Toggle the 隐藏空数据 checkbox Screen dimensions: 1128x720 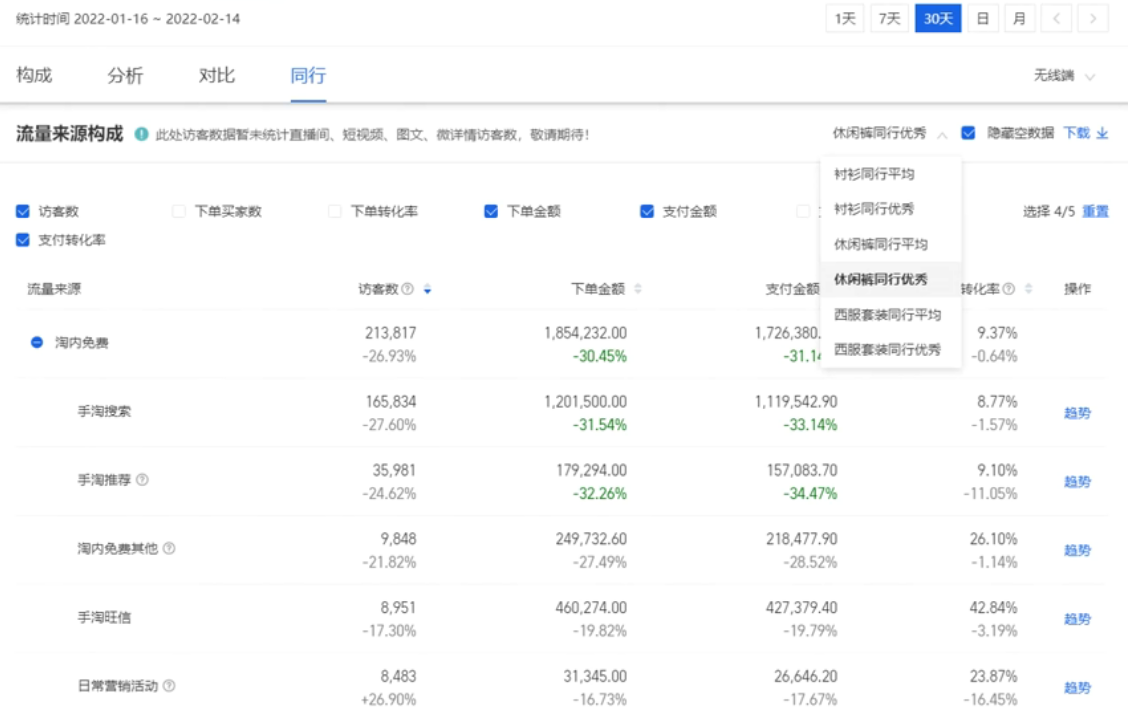pos(968,133)
